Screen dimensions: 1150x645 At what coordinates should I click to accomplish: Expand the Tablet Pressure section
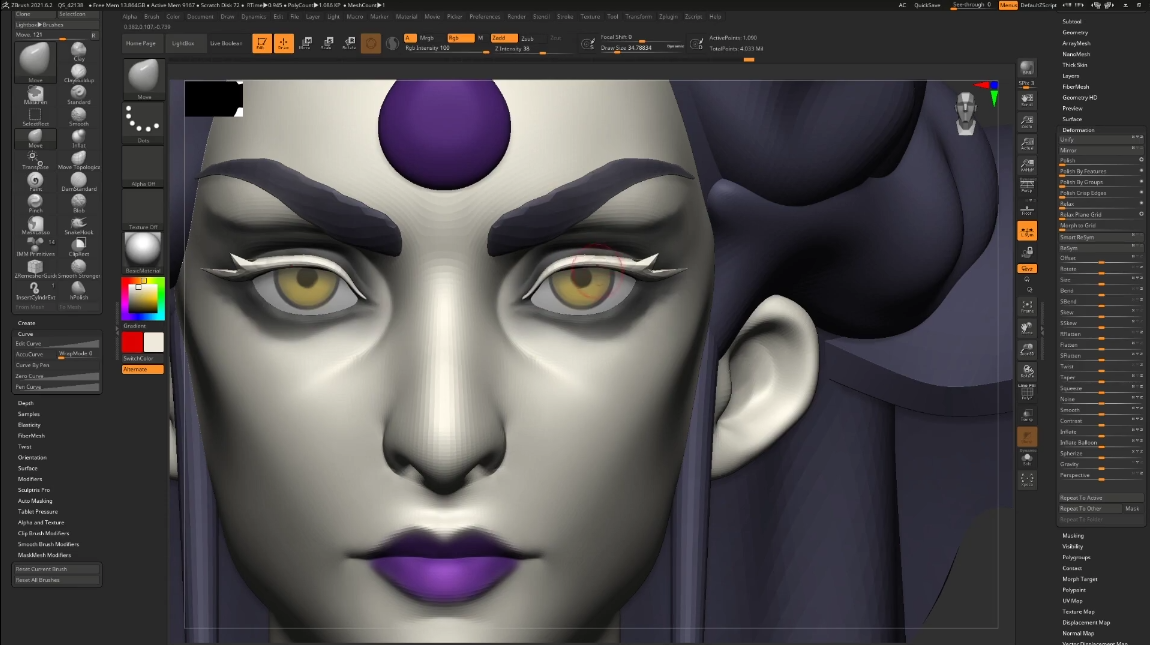pyautogui.click(x=37, y=511)
